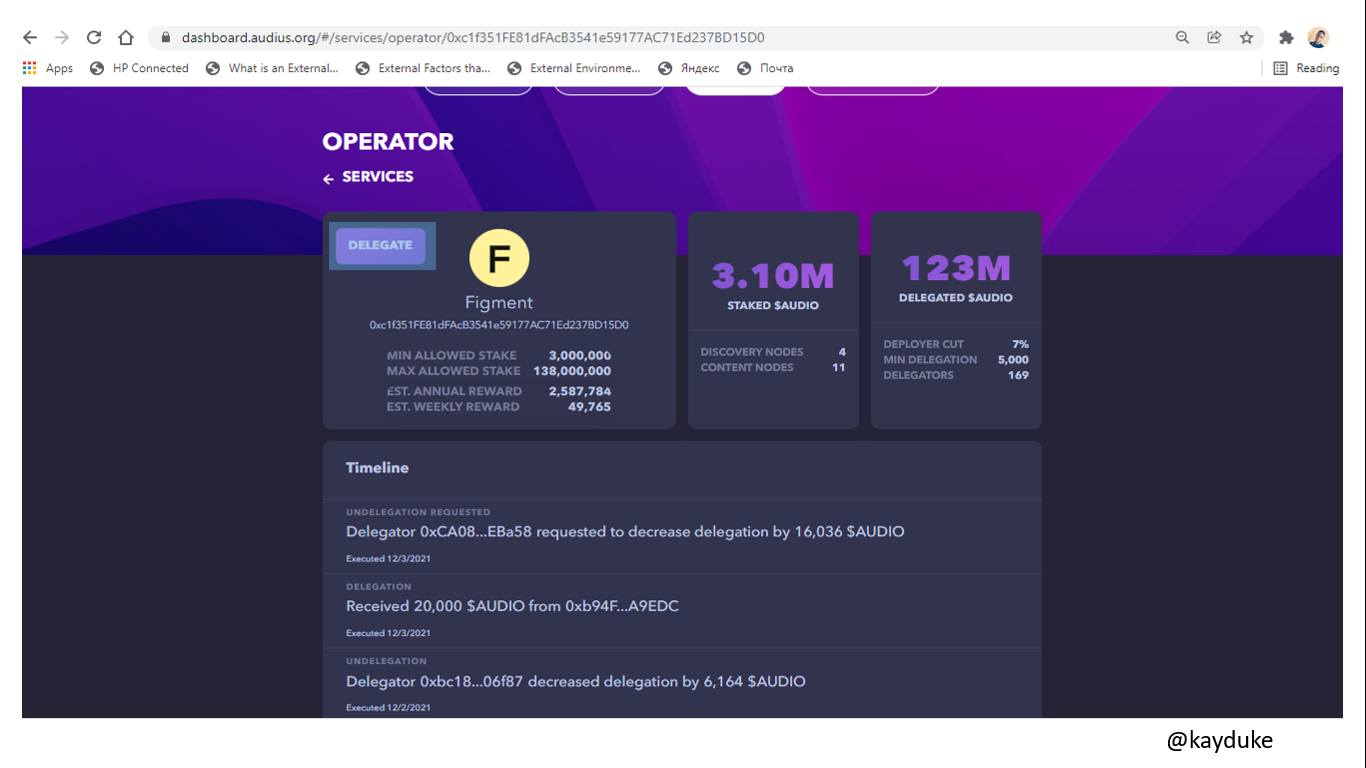Click the Figment yellow F avatar
The width and height of the screenshot is (1366, 768).
499,258
